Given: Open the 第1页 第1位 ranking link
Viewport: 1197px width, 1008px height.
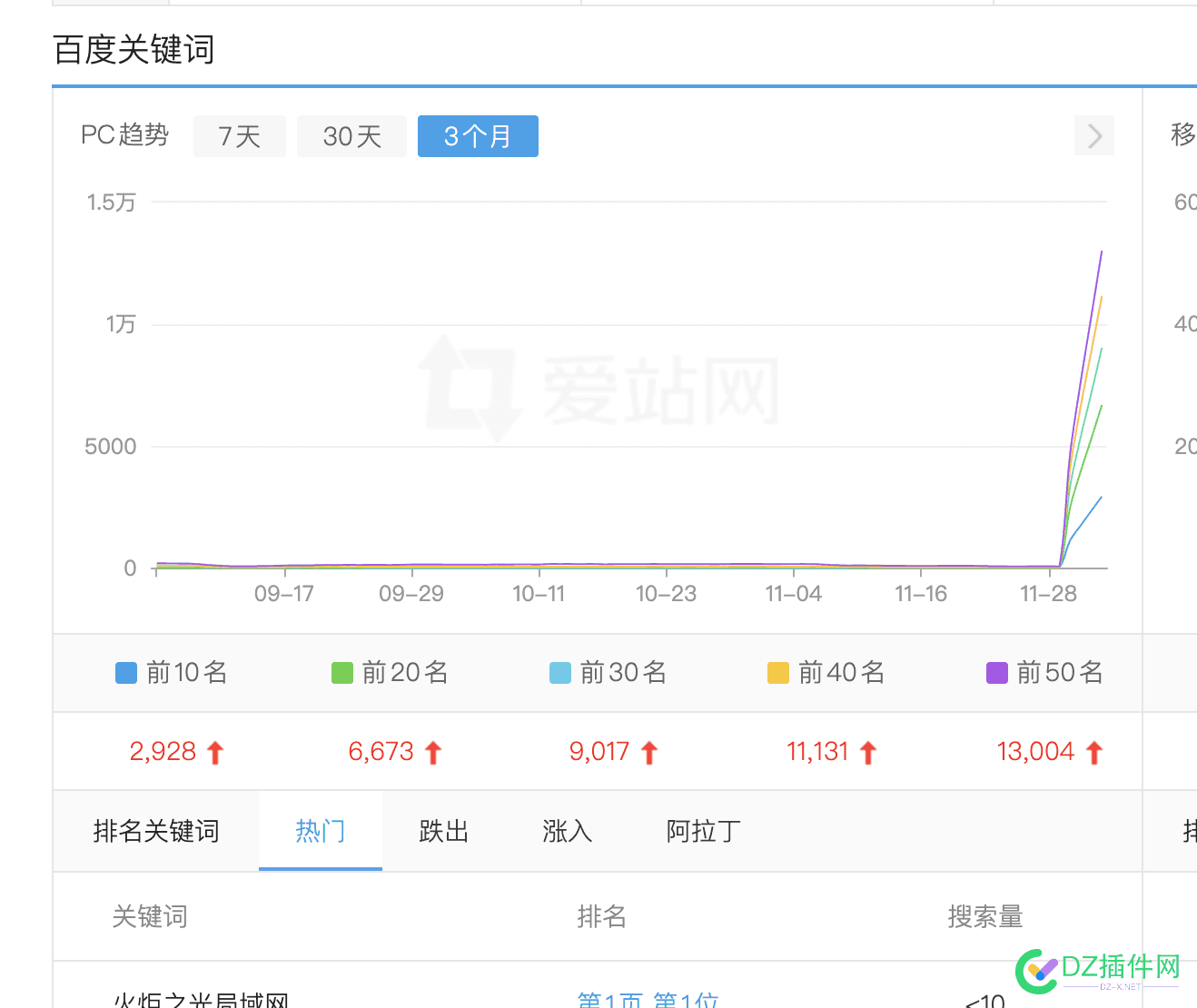Looking at the screenshot, I should tap(648, 999).
